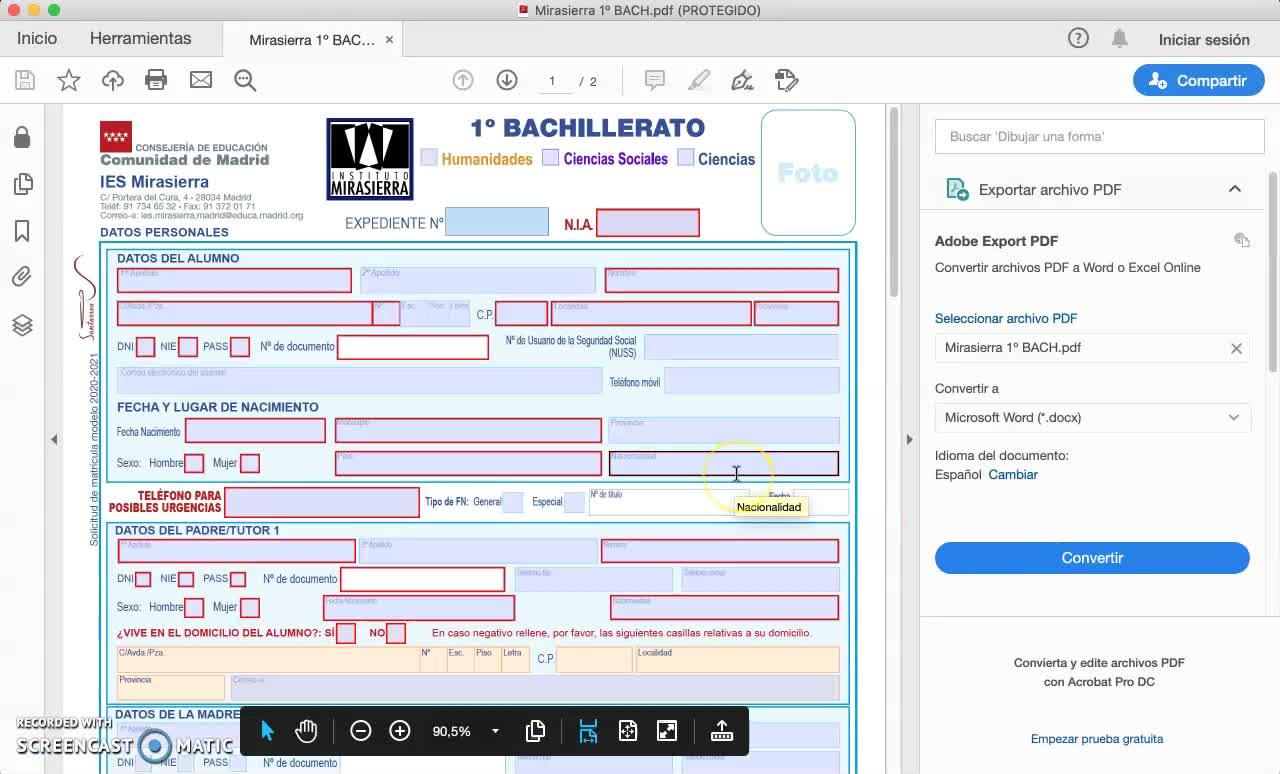Open attachments paperclip panel
This screenshot has height=774, width=1280.
[x=22, y=278]
